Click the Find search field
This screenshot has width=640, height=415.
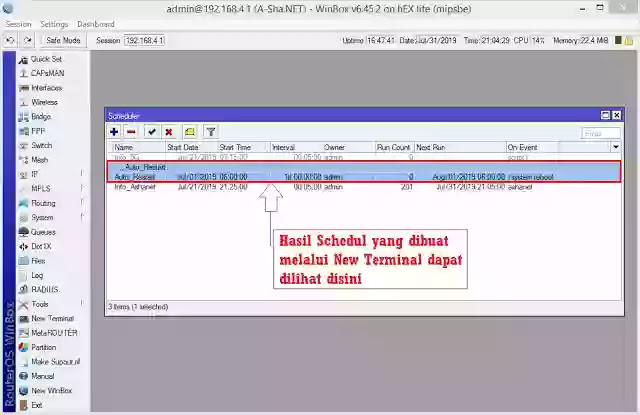tap(600, 133)
